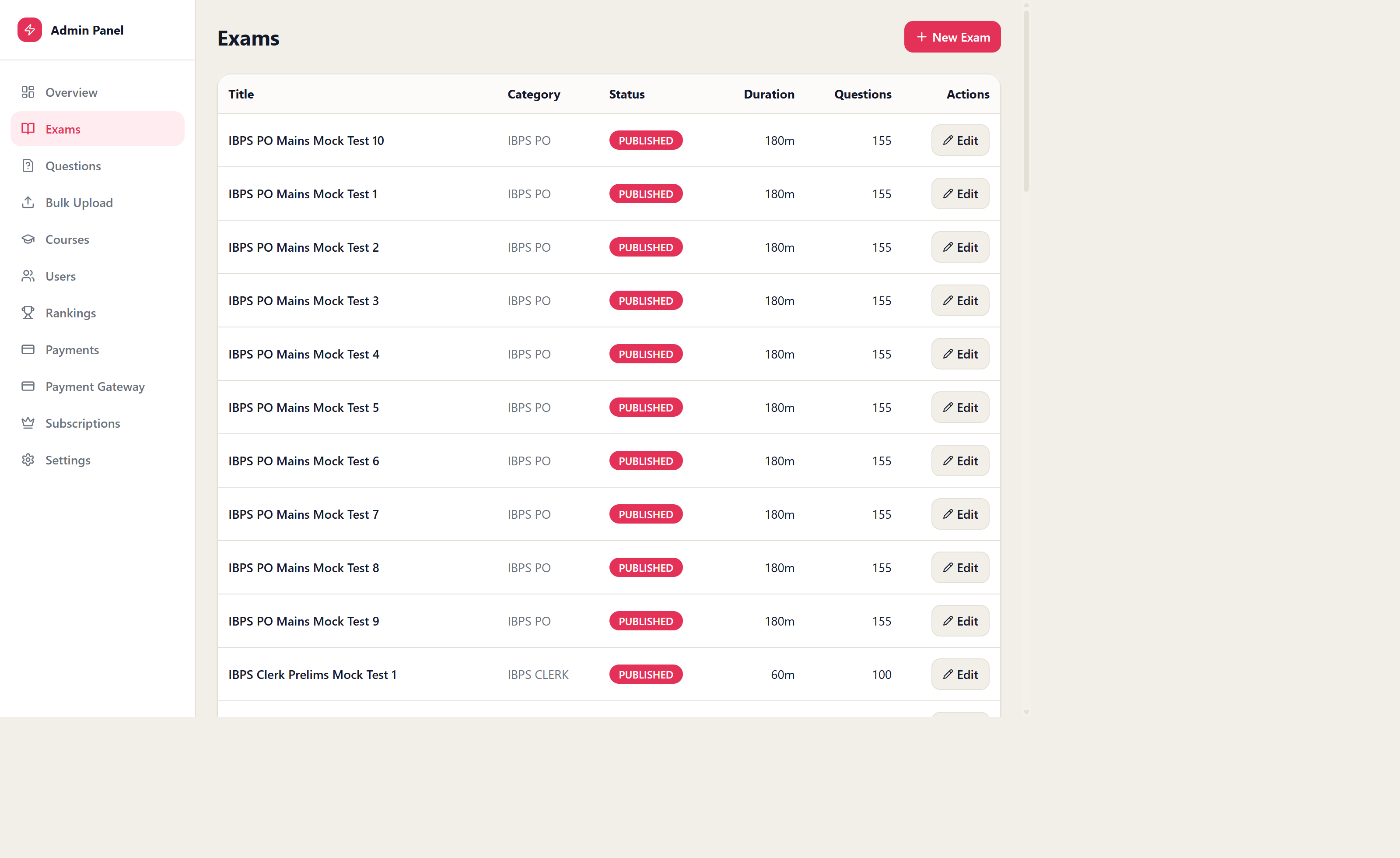Go to the Questions section
The image size is (1400, 858).
[97, 165]
